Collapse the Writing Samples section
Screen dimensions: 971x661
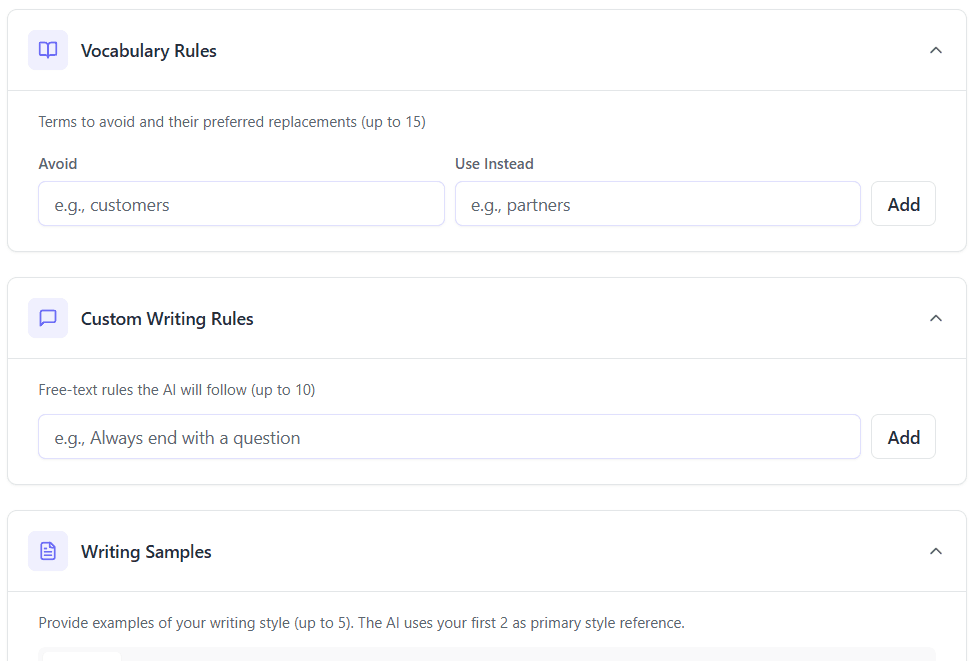click(935, 551)
